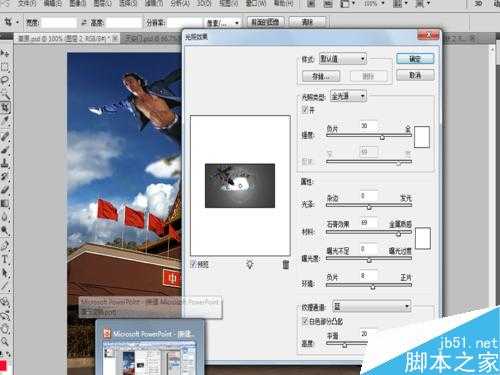The width and height of the screenshot is (500, 375).
Task: Open the 纹理通道 texture channel dropdown
Action: (372, 306)
